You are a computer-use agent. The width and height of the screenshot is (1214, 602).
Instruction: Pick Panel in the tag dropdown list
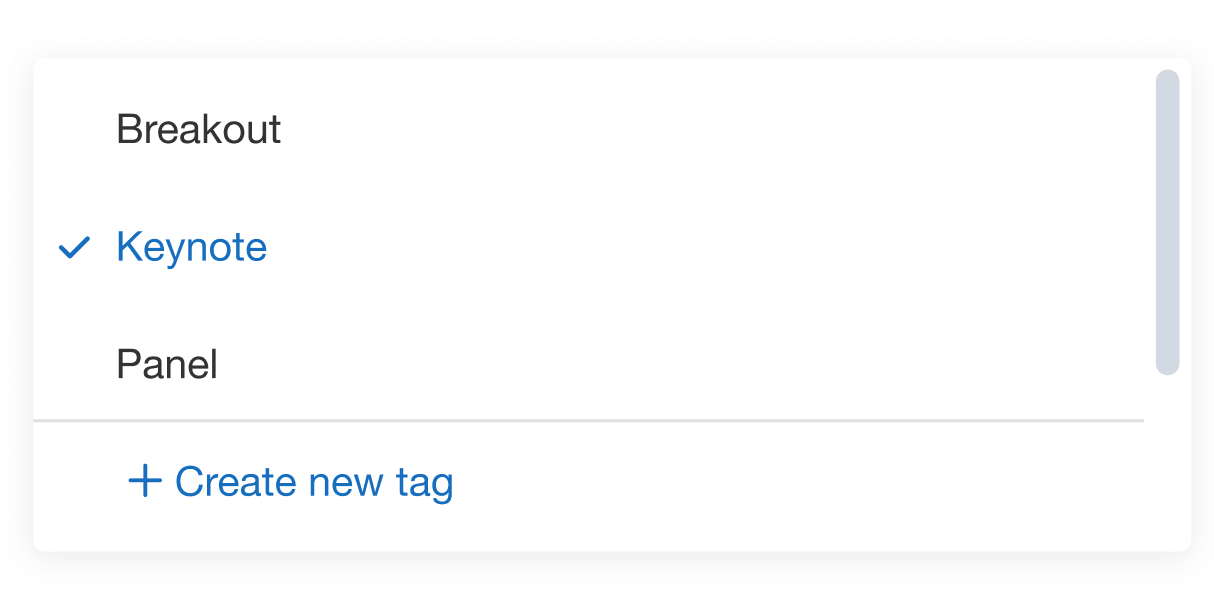coord(167,365)
